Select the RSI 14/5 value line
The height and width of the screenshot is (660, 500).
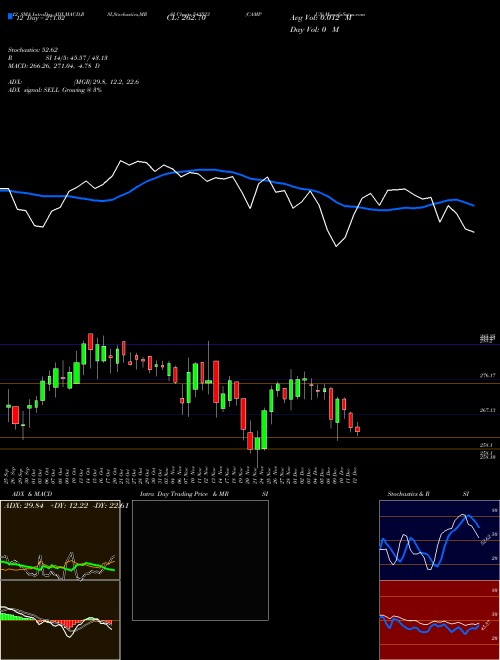coord(58,58)
